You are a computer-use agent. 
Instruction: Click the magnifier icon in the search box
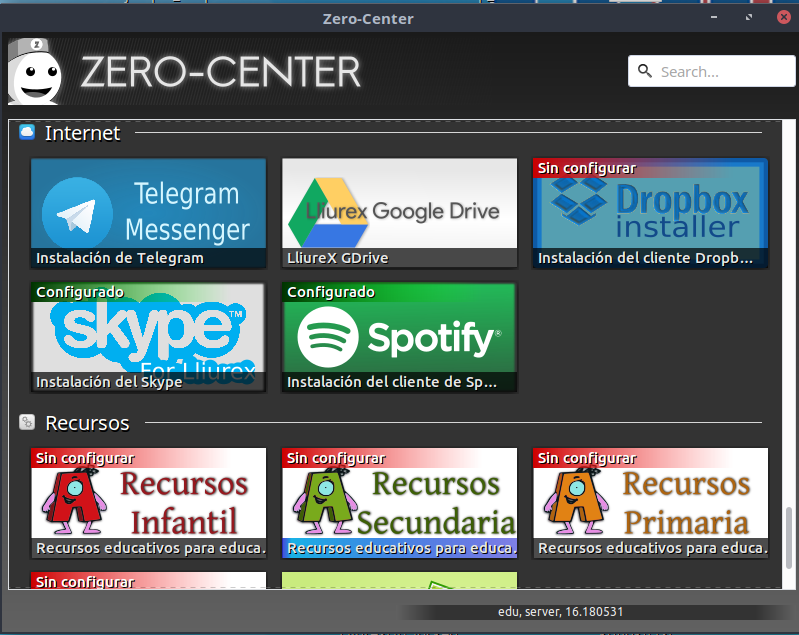[x=645, y=72]
